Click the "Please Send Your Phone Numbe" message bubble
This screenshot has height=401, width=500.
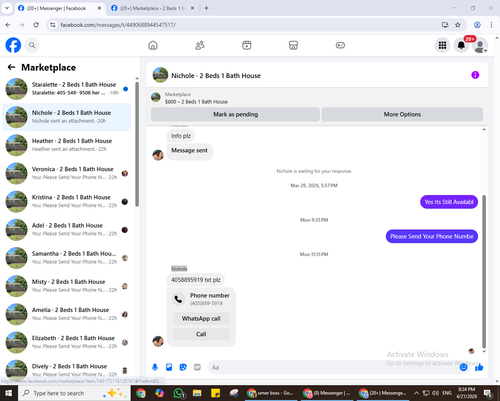432,236
